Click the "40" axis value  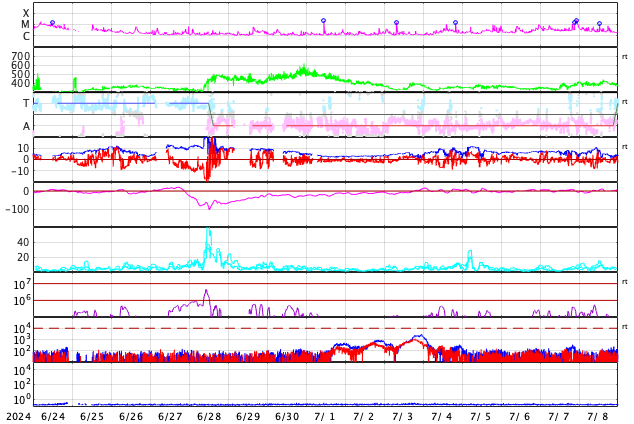point(23,242)
